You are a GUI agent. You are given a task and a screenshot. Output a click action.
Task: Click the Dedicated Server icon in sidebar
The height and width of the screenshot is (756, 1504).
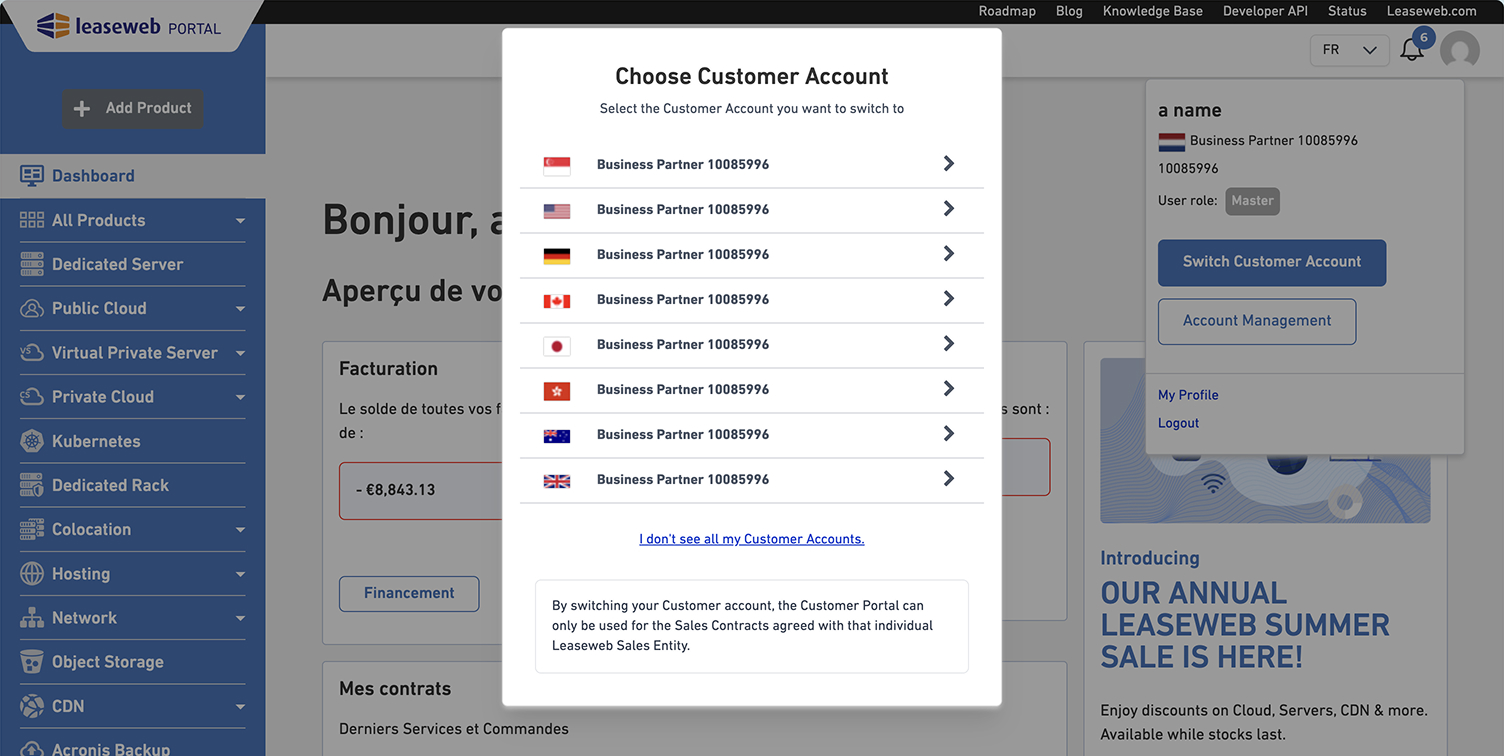[x=32, y=264]
